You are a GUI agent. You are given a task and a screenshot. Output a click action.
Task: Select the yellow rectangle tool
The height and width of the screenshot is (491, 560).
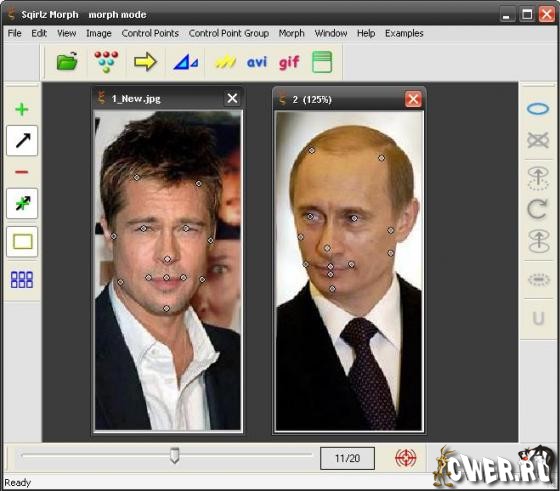click(x=22, y=241)
